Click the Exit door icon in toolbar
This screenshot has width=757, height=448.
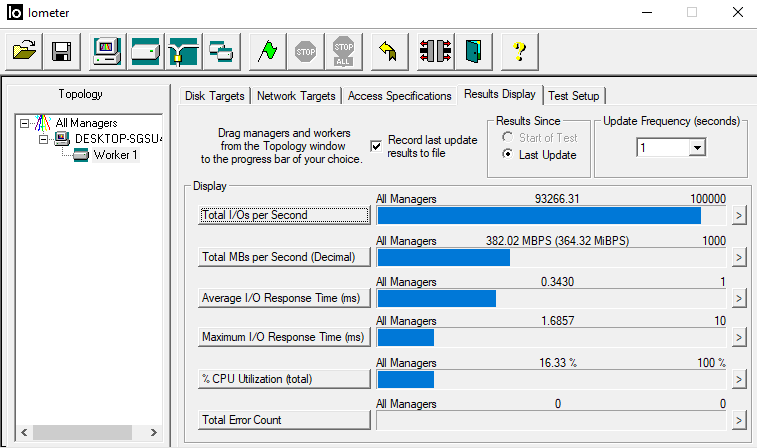click(473, 51)
